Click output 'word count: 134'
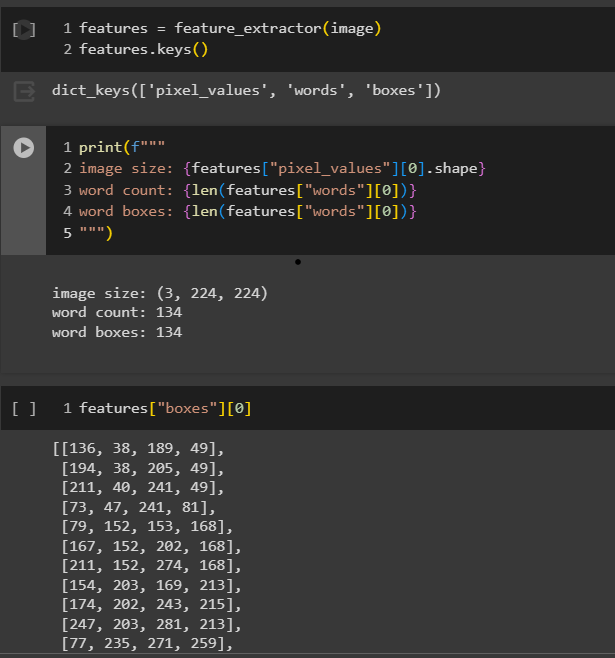Viewport: 615px width, 658px height. 117,313
